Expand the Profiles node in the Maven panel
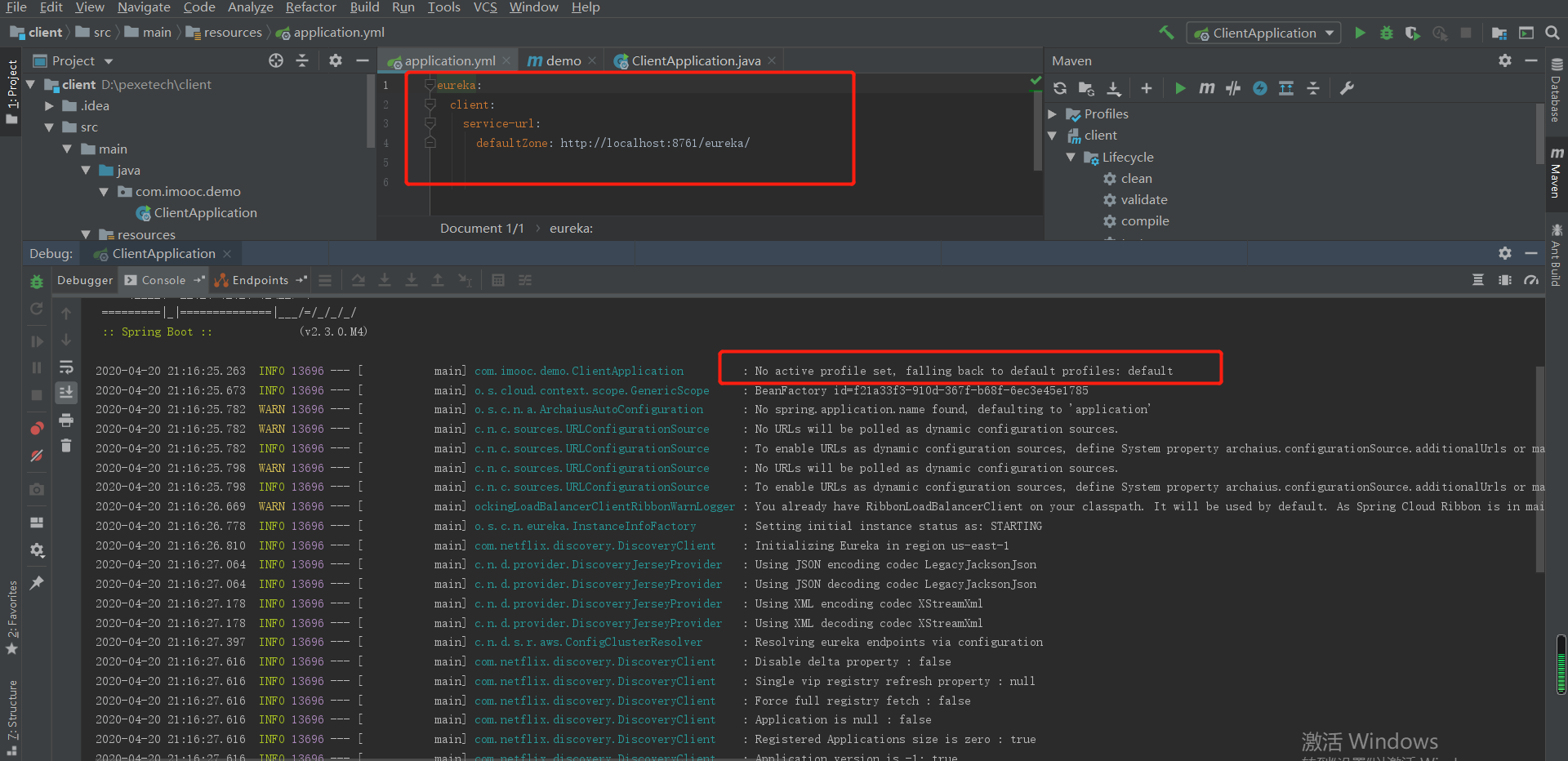Image resolution: width=1568 pixels, height=761 pixels. 1053,114
